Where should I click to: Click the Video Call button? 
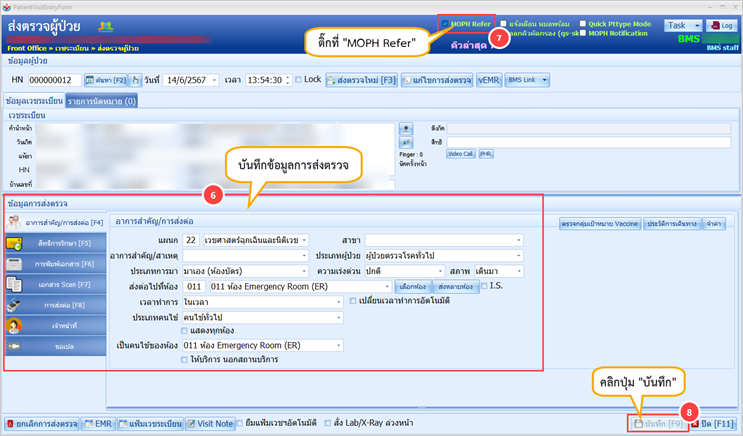point(461,154)
